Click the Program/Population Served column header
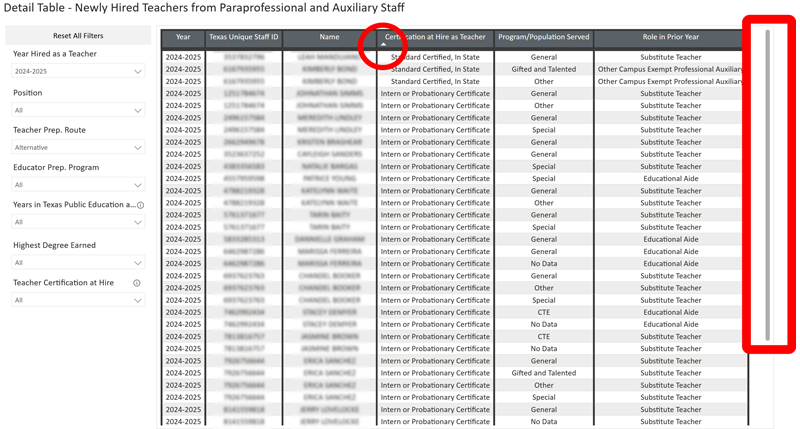The width and height of the screenshot is (800, 429). [x=544, y=37]
